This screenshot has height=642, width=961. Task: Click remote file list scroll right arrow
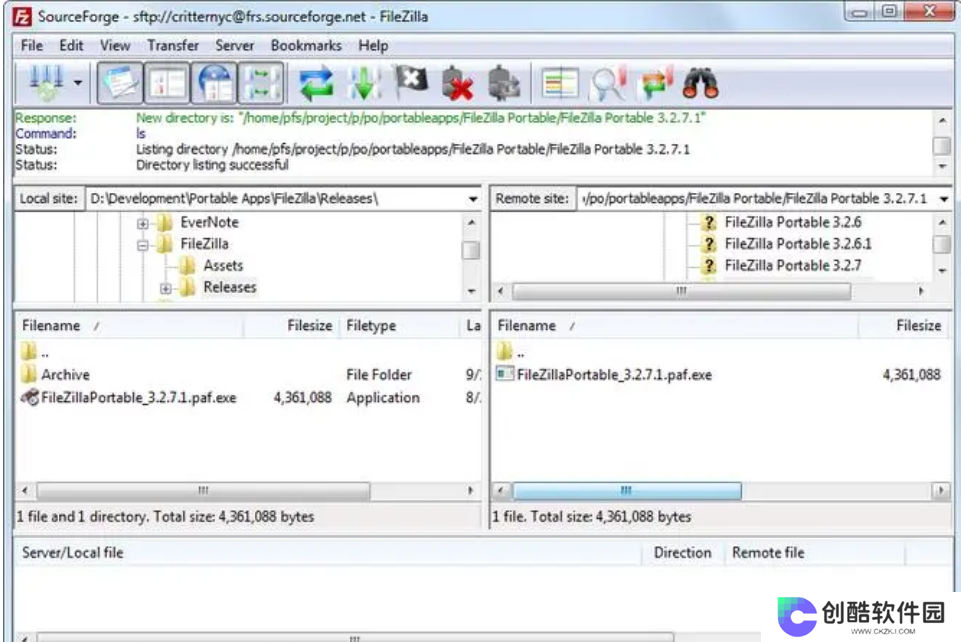[x=941, y=490]
